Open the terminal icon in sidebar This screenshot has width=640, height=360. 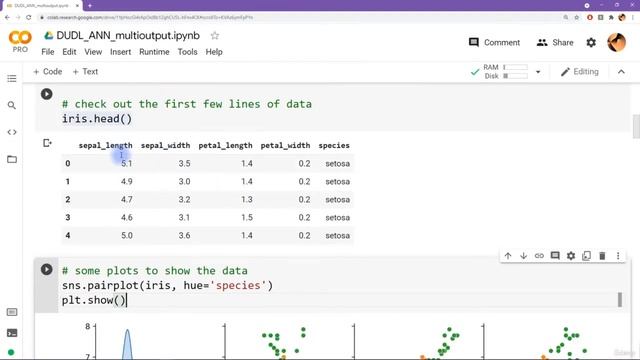tap(12, 333)
